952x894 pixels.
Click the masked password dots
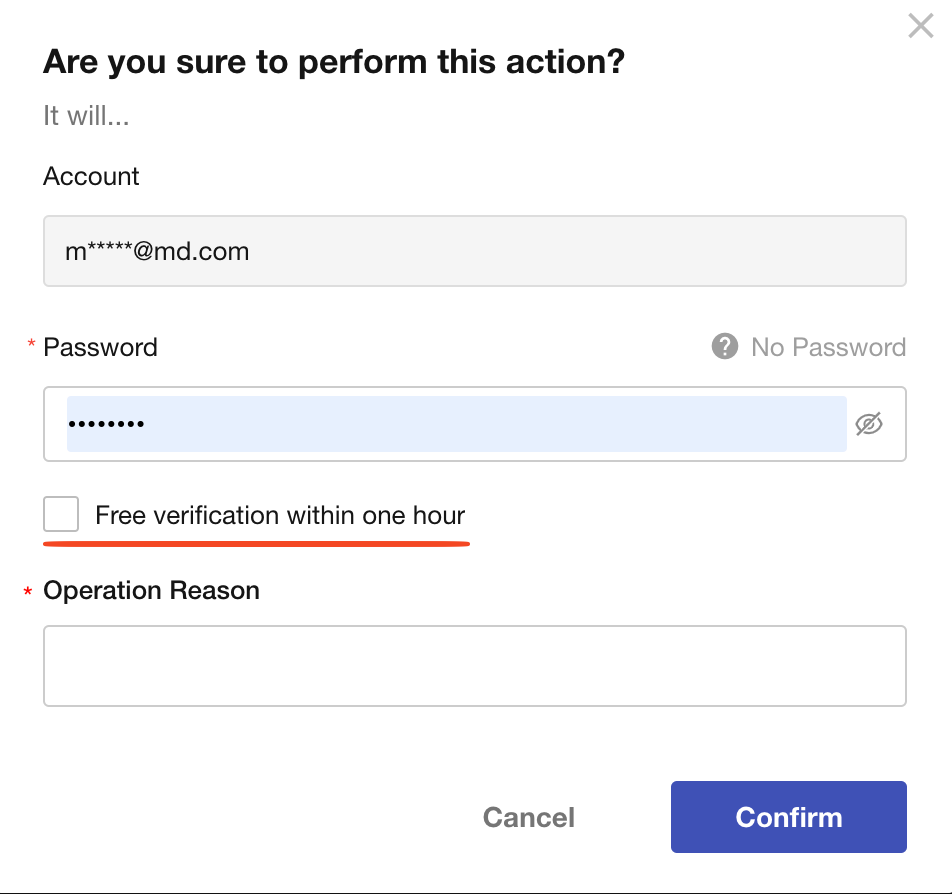[x=106, y=424]
